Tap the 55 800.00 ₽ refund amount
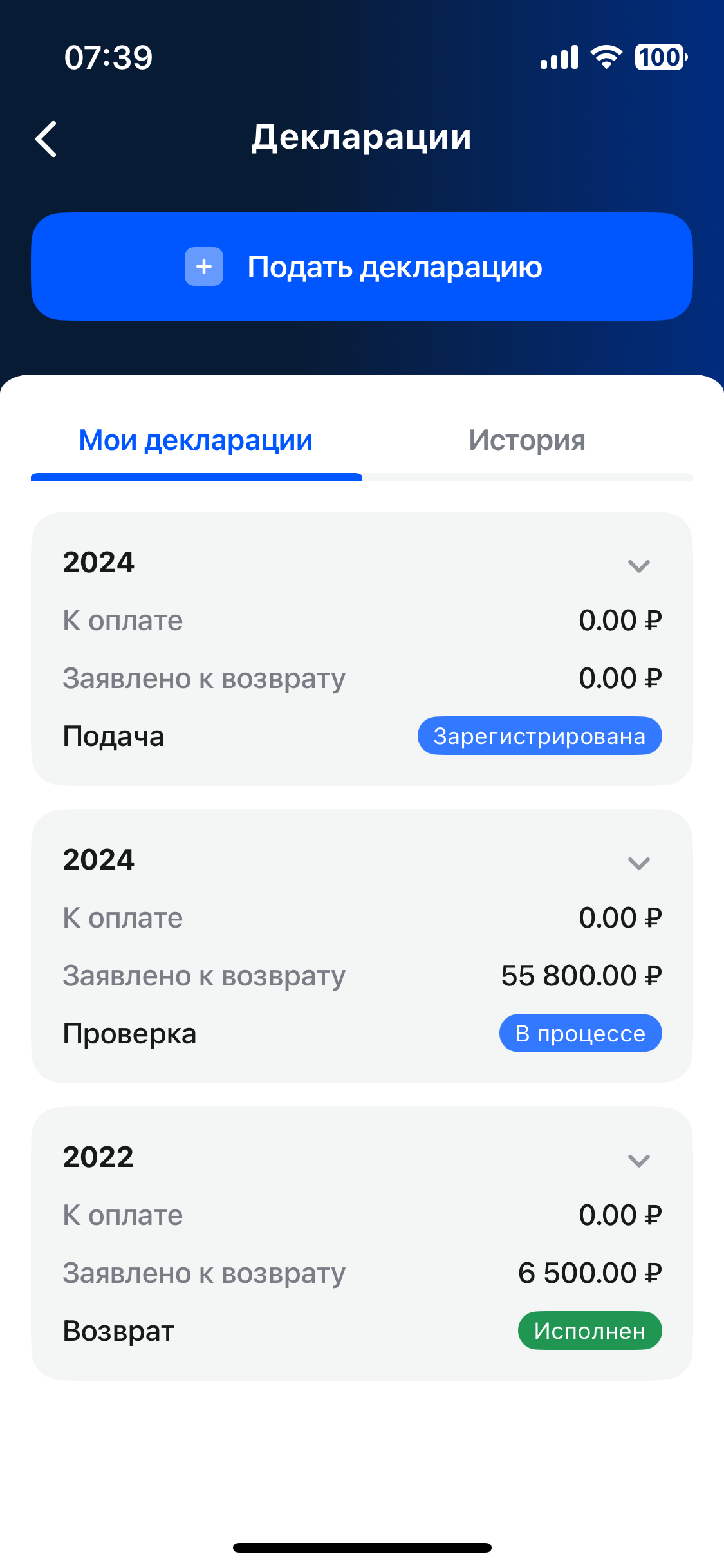The width and height of the screenshot is (724, 1568). (x=581, y=976)
